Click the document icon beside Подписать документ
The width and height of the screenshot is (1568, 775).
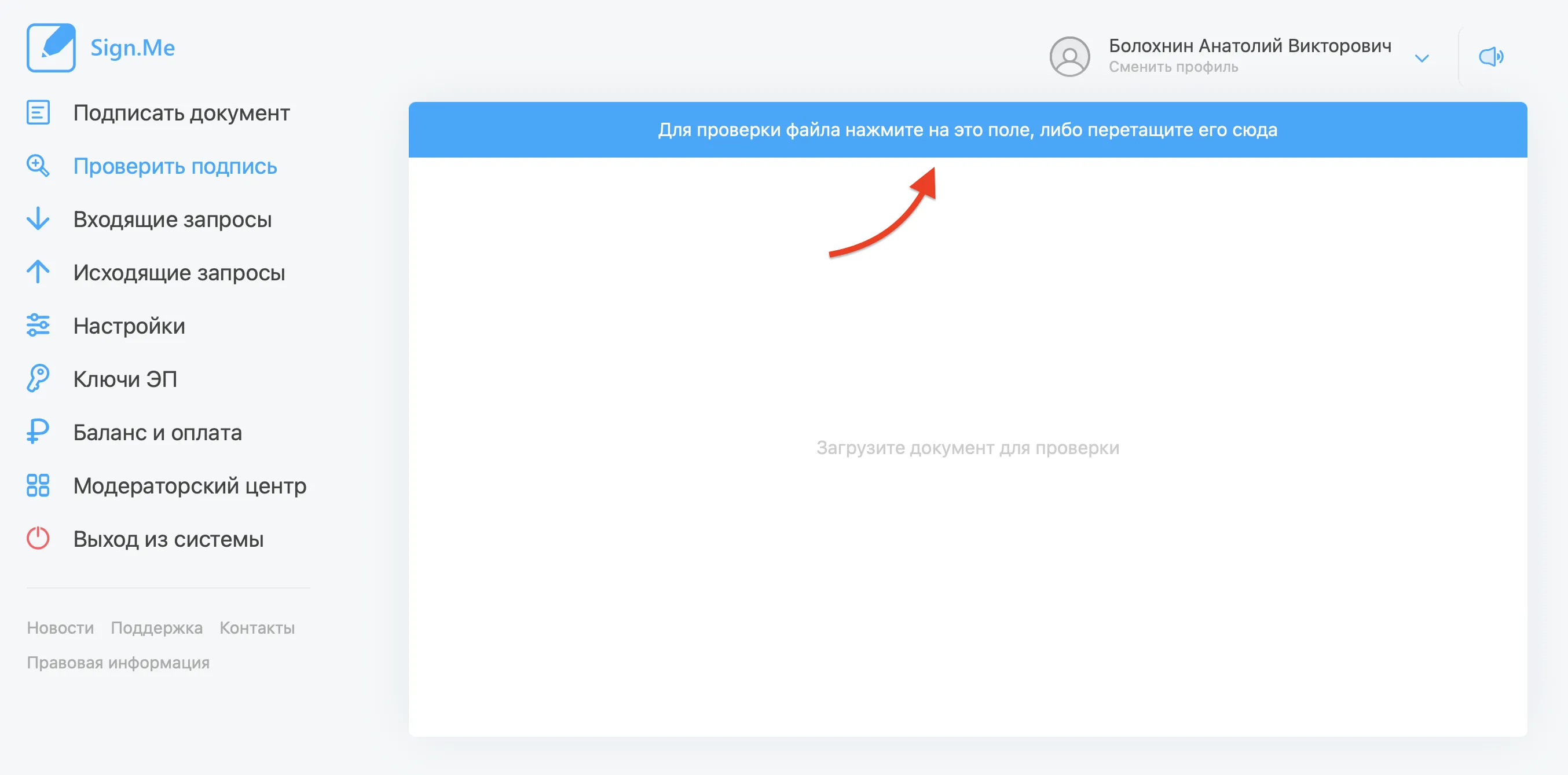point(38,112)
